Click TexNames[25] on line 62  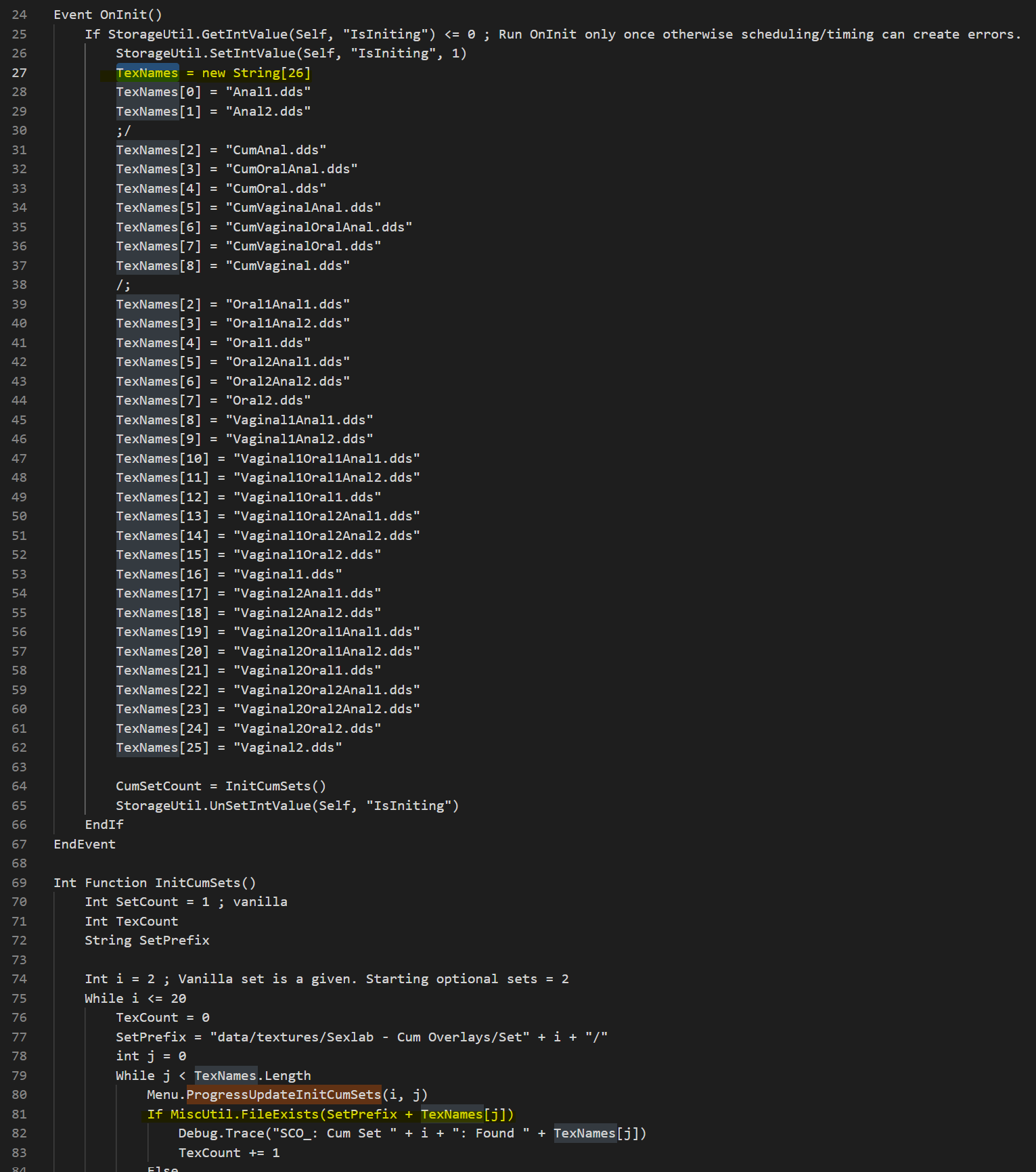pos(162,748)
